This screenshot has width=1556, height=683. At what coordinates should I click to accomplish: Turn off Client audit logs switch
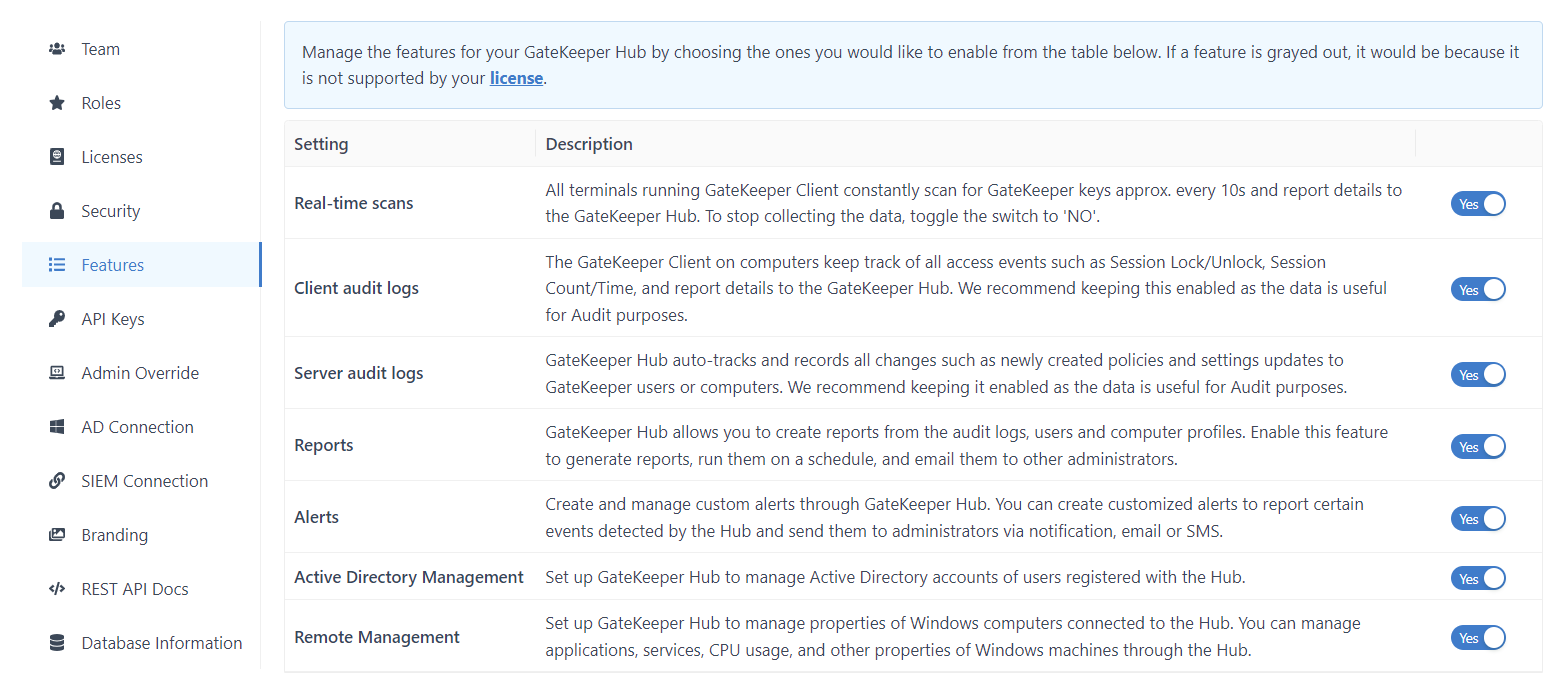click(1477, 289)
